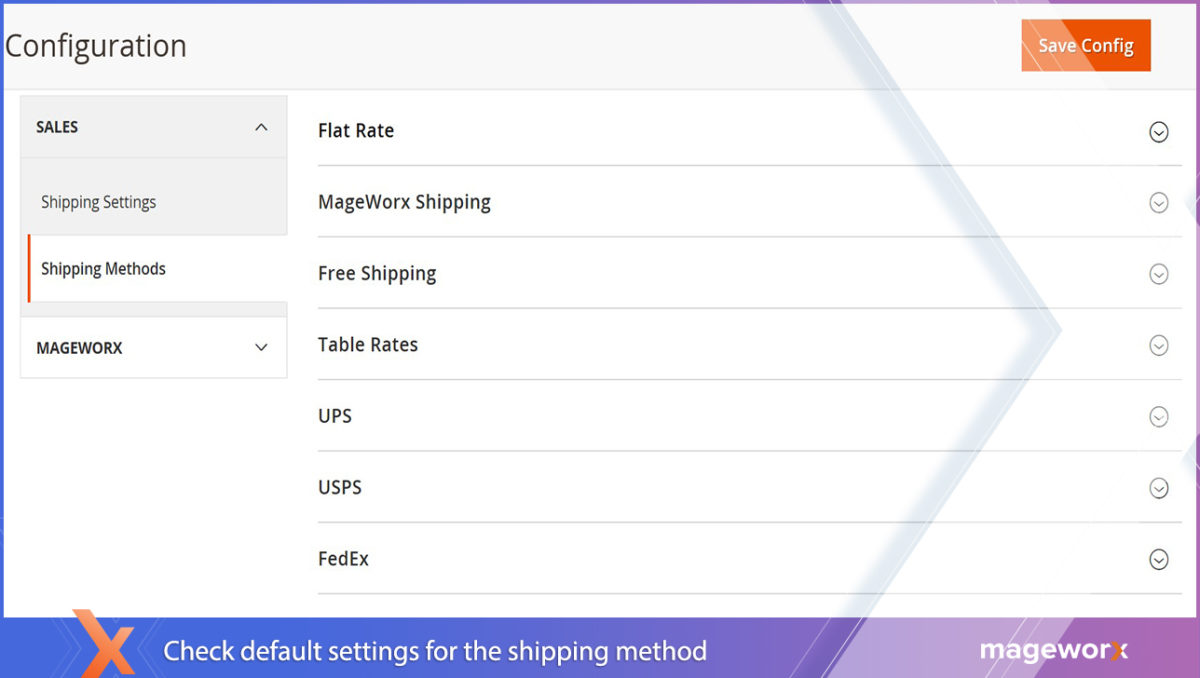Select Shipping Settings in the sidebar
This screenshot has height=678, width=1200.
tap(98, 201)
